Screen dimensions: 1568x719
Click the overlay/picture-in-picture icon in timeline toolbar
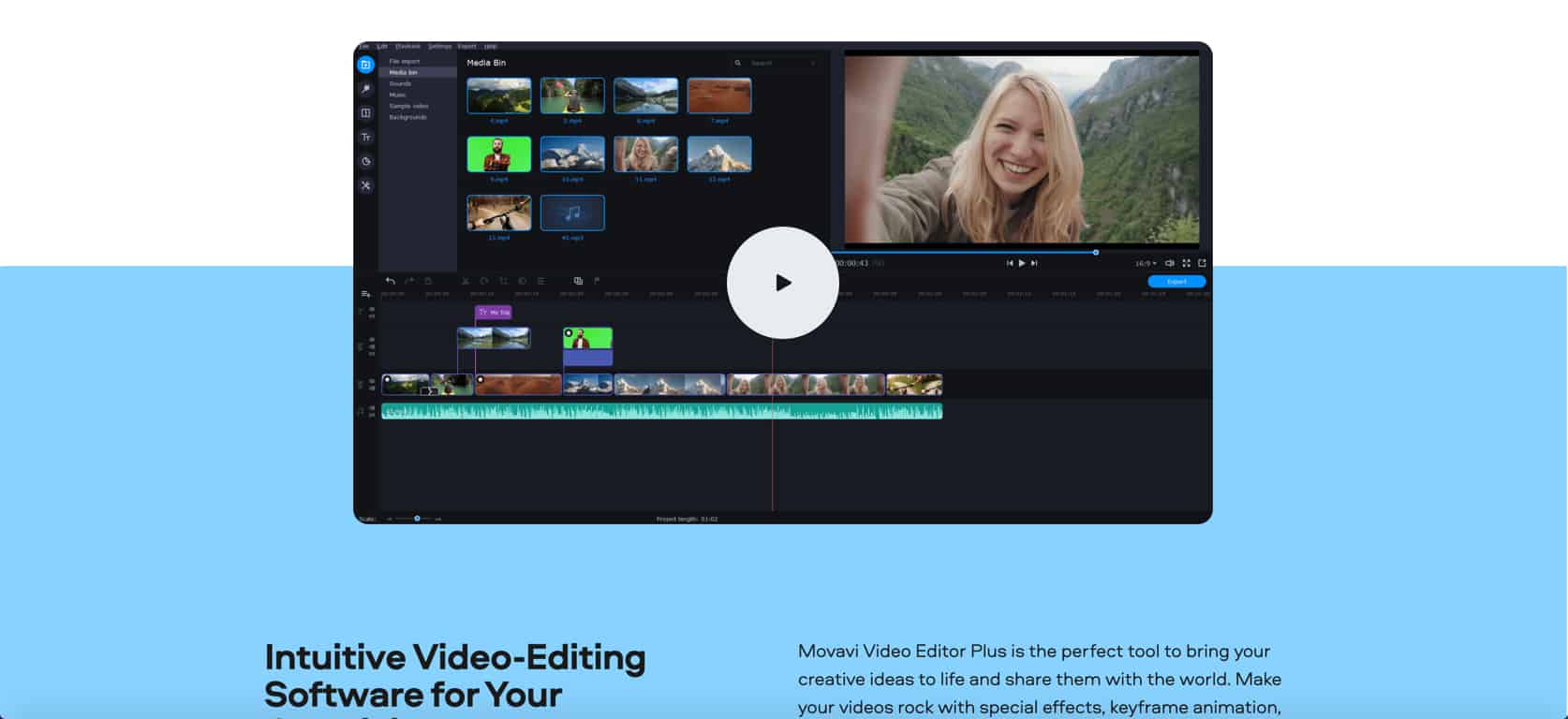click(578, 281)
